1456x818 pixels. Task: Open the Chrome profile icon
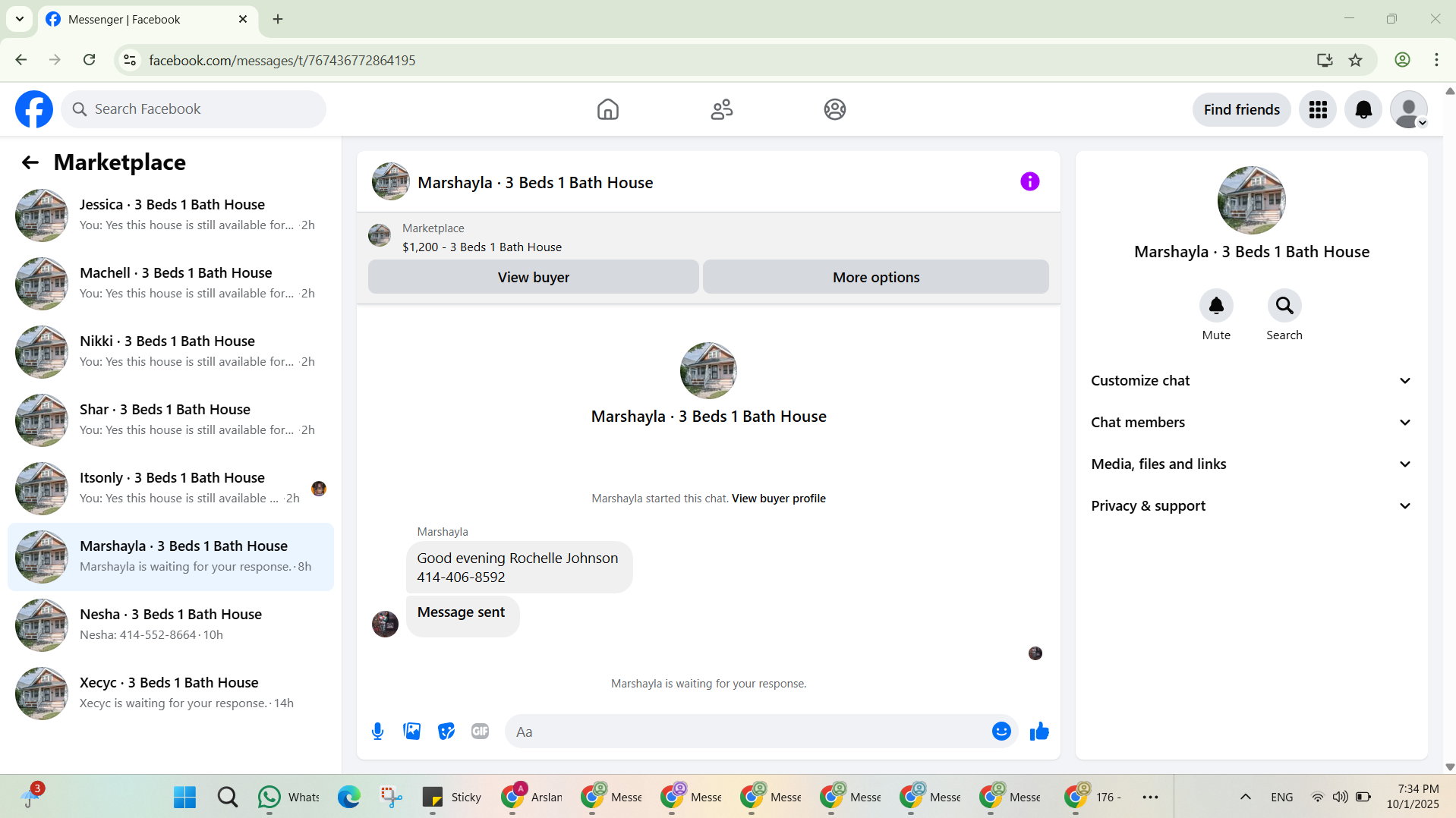1402,60
